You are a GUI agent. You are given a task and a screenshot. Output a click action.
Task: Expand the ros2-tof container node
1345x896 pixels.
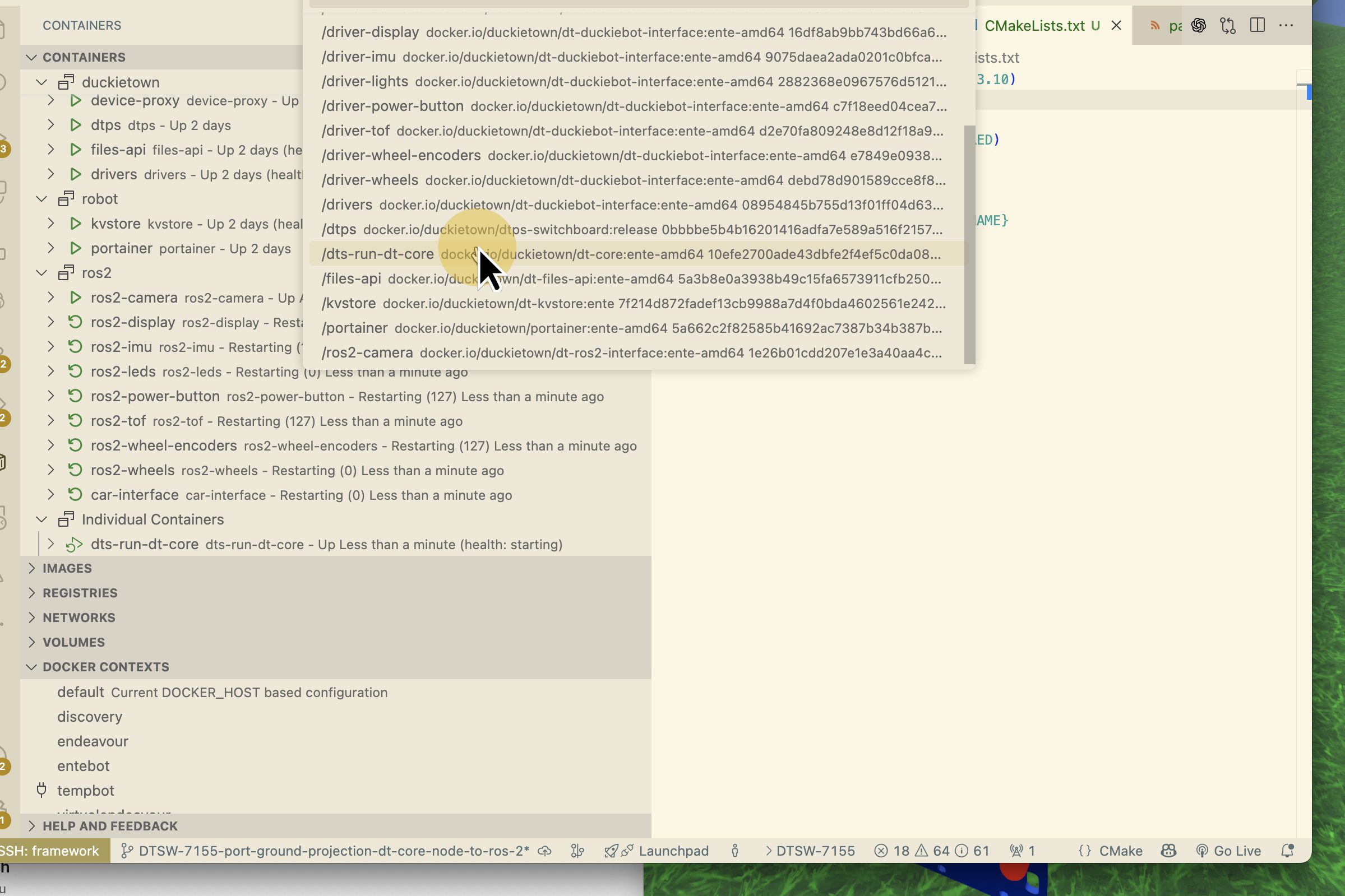50,421
